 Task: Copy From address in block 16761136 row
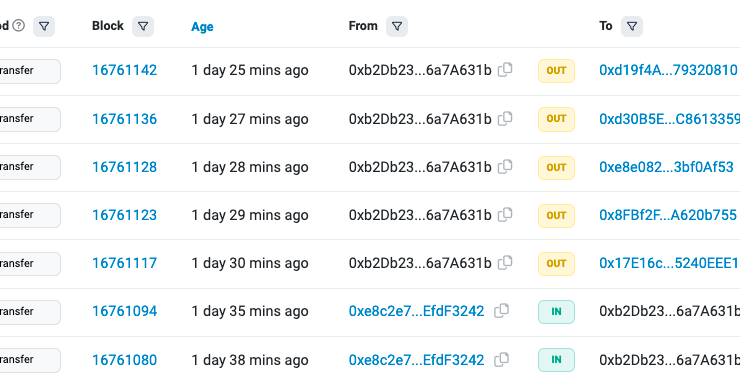pyautogui.click(x=505, y=118)
